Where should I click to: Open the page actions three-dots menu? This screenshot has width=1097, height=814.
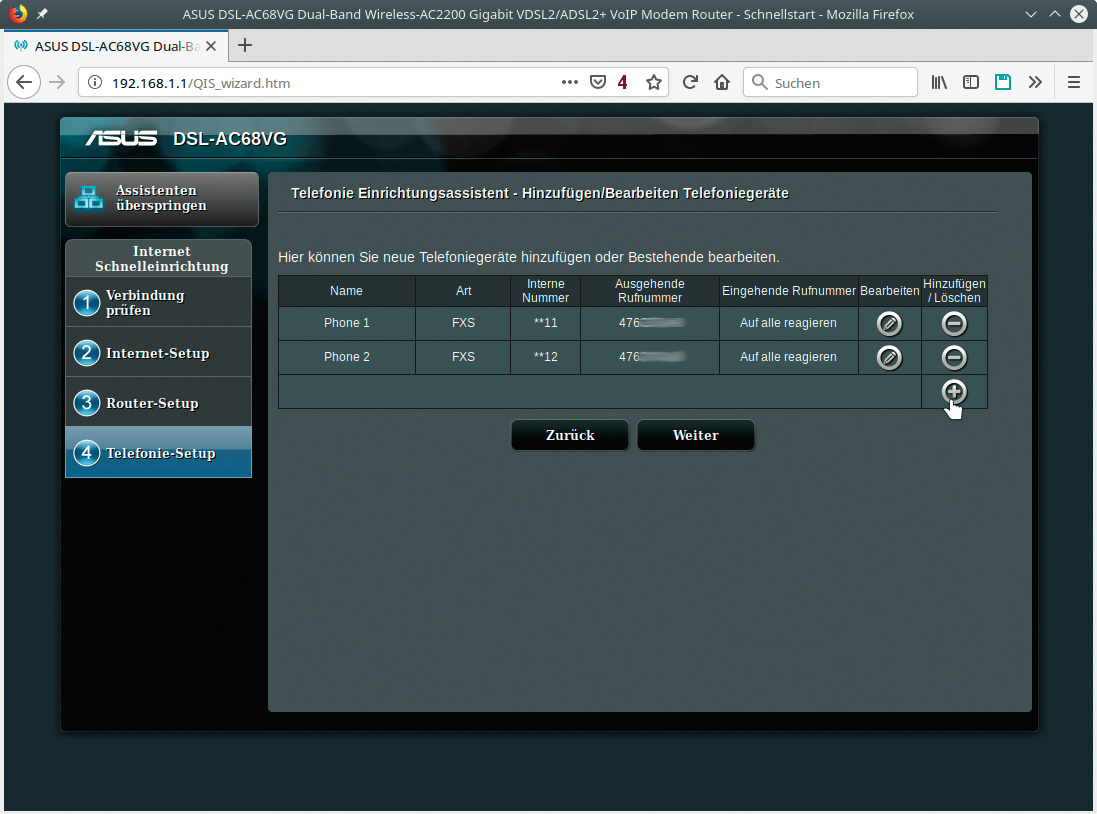pos(569,83)
